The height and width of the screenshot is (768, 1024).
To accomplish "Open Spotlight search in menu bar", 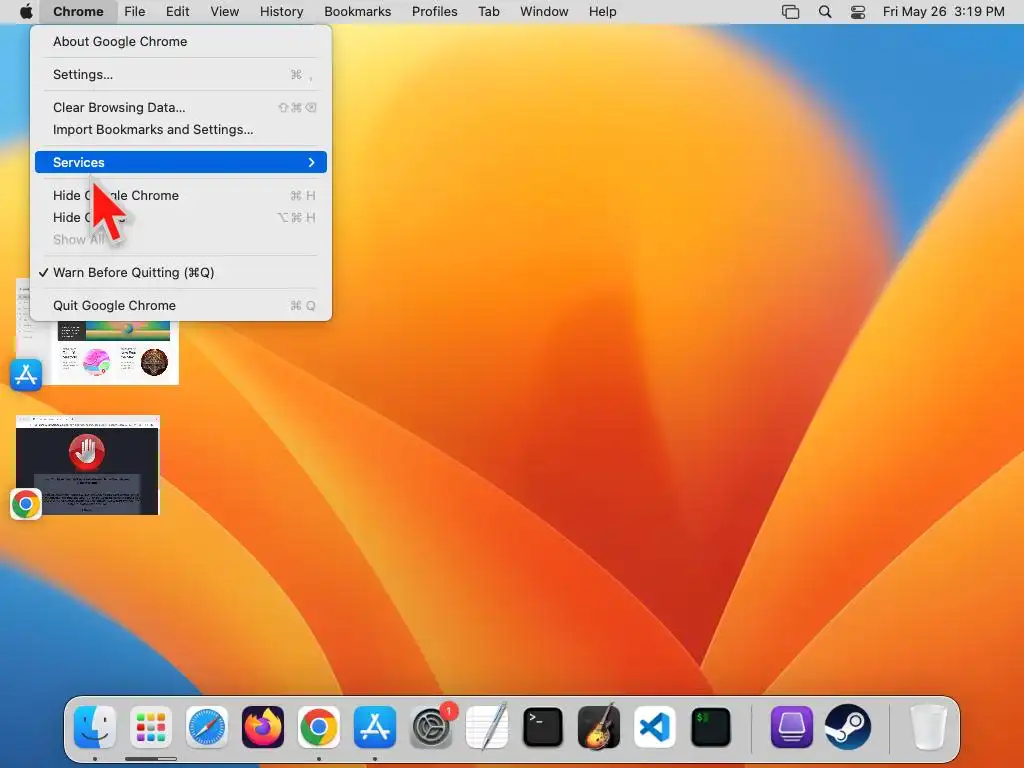I will (825, 12).
